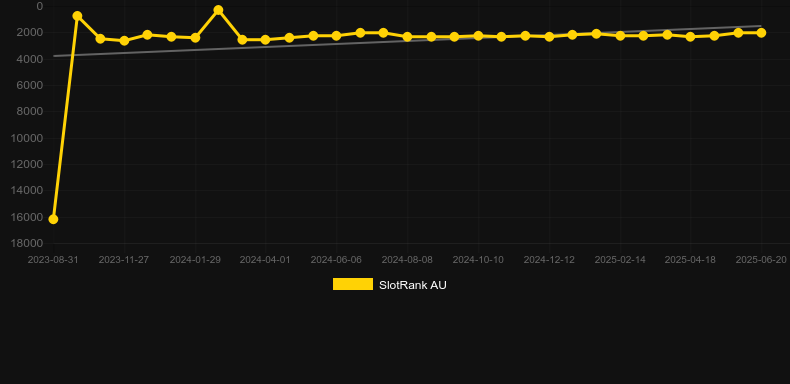
Task: Click the data point above 2024-04-01
Action: 266,39
